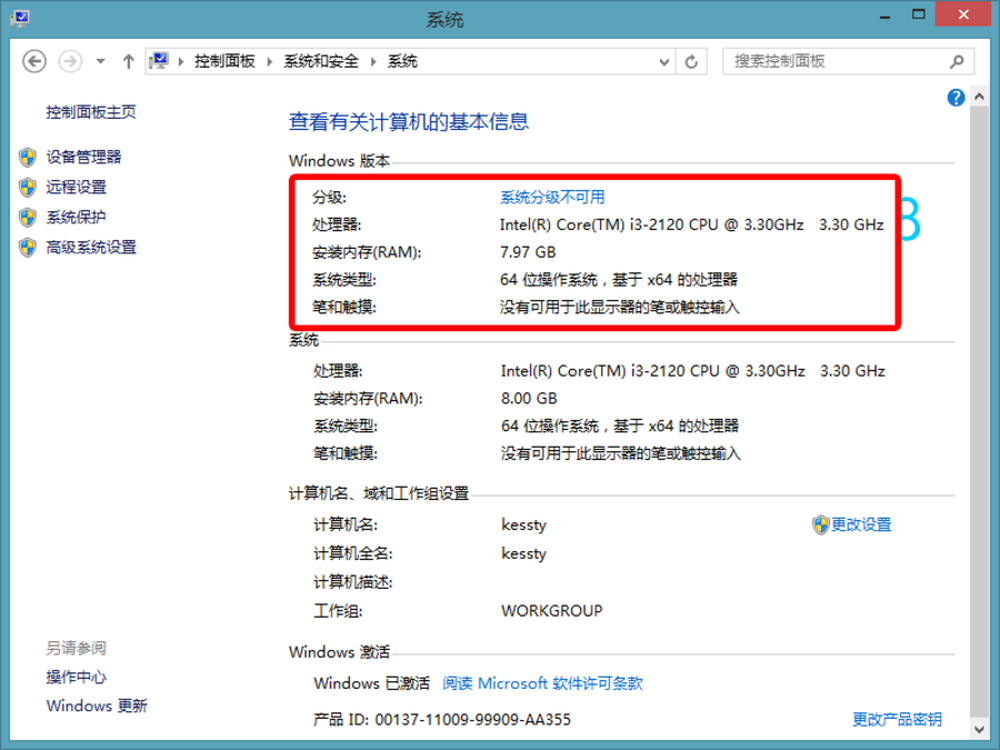The width and height of the screenshot is (1000, 750).
Task: Open help with the blue question mark
Action: pos(955,98)
